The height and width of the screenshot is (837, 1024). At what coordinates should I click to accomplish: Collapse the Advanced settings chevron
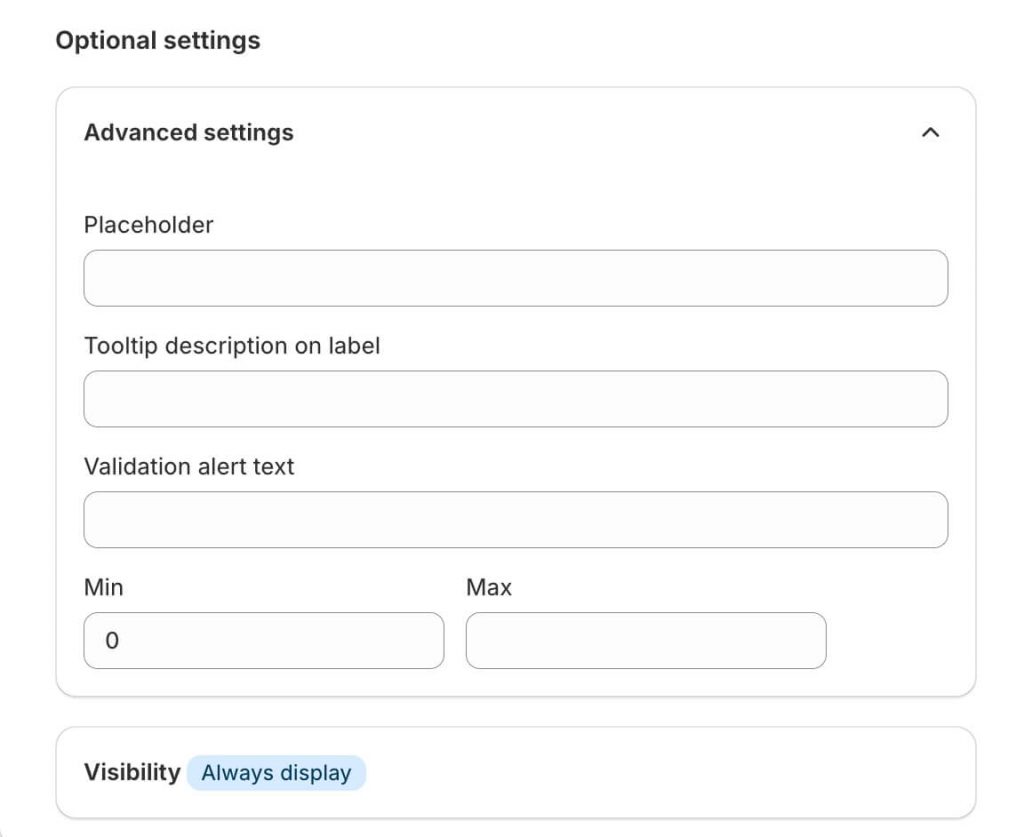[x=930, y=133]
